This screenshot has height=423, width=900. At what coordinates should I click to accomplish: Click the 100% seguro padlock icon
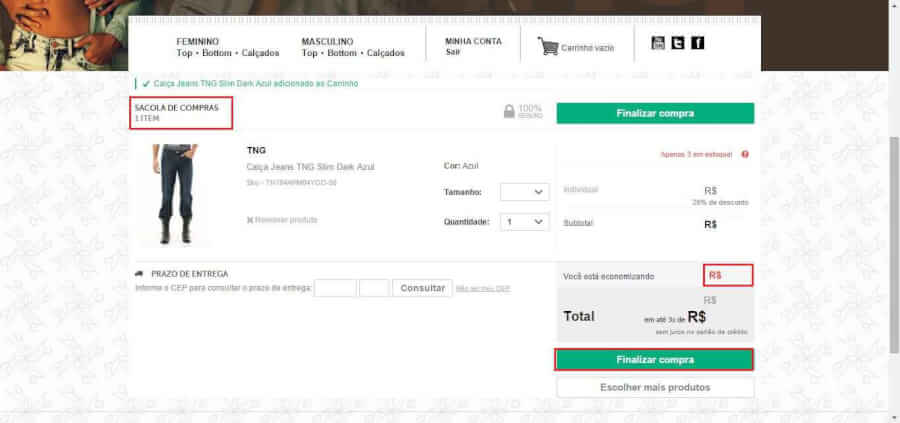point(509,111)
